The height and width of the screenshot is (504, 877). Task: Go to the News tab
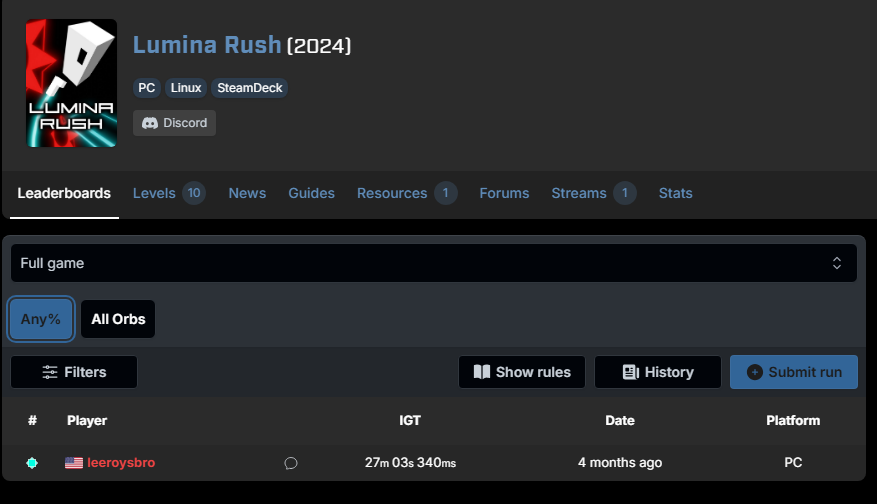coord(247,194)
